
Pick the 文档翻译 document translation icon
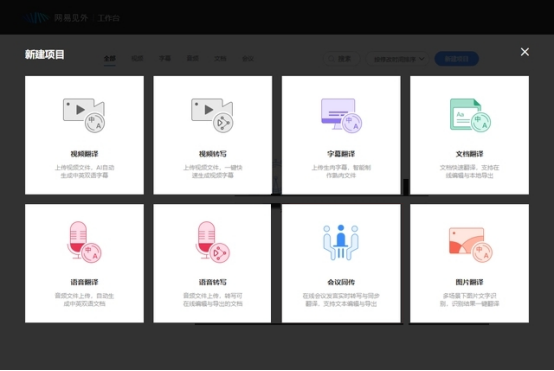pyautogui.click(x=470, y=115)
